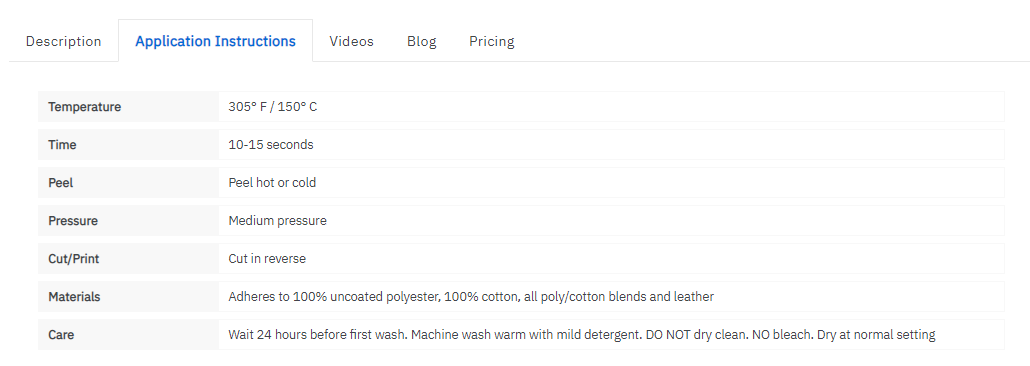
Task: Select the Time row label
Action: pyautogui.click(x=62, y=145)
